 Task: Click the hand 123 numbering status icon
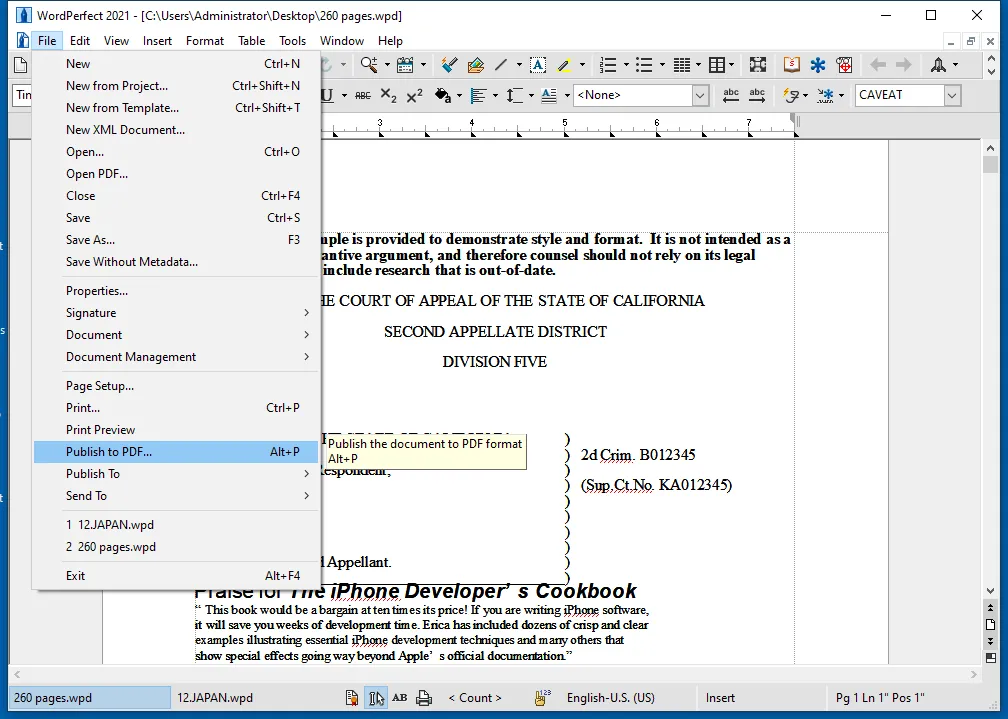tap(543, 698)
